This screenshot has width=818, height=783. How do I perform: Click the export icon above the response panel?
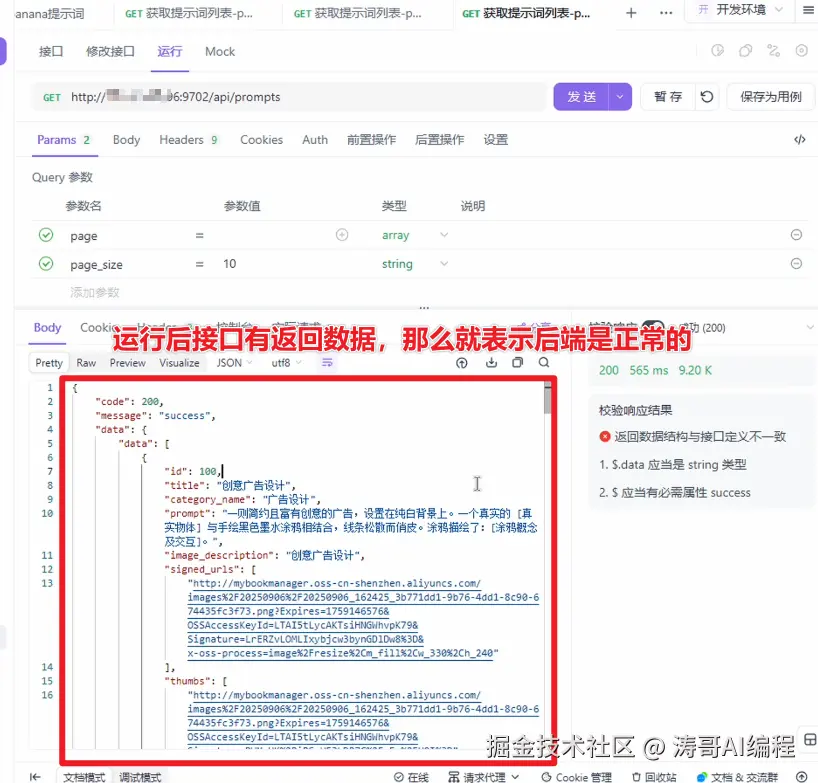(x=462, y=363)
